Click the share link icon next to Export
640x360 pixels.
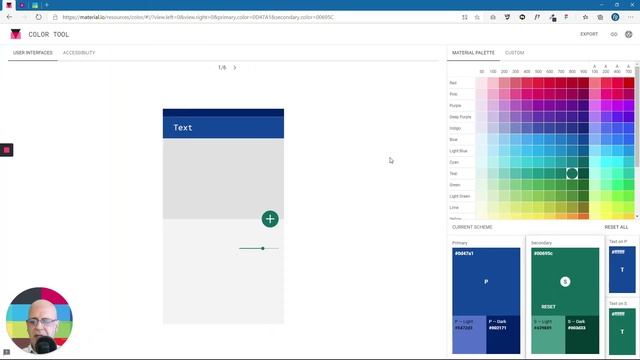pos(613,34)
